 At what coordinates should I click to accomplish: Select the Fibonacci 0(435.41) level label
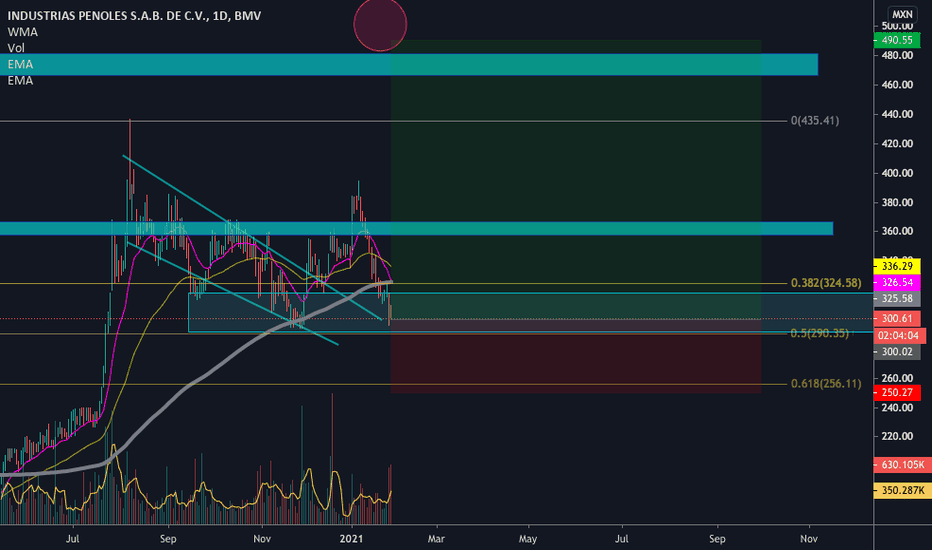point(815,121)
